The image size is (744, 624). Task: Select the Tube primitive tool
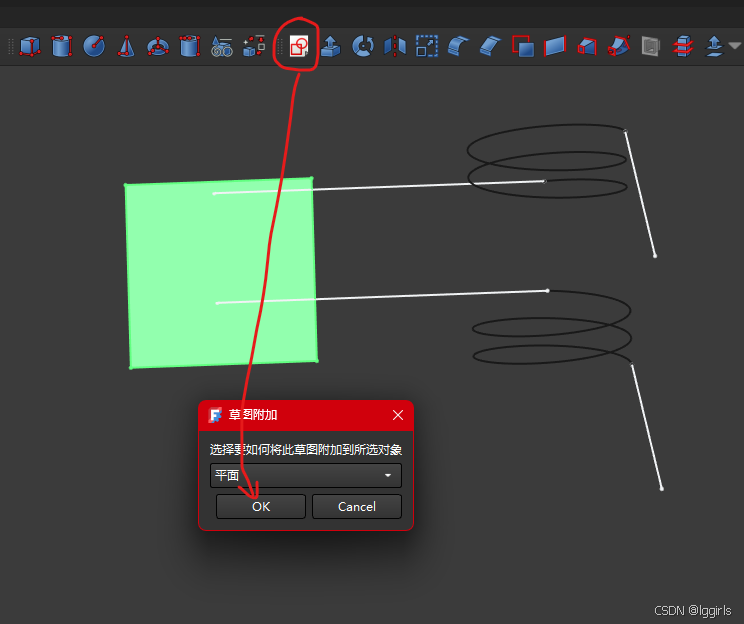[x=190, y=47]
